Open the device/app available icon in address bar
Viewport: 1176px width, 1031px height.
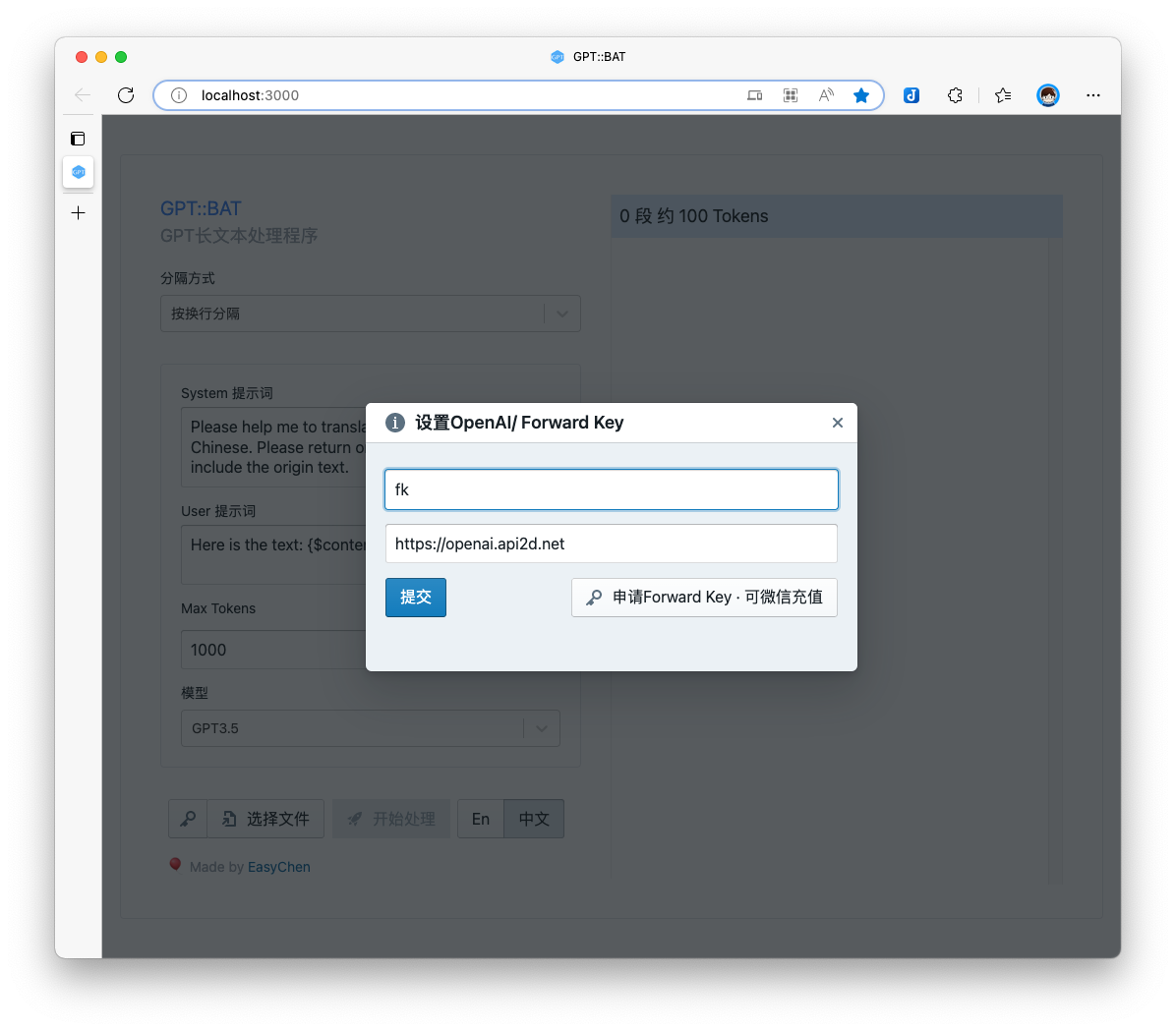point(754,95)
